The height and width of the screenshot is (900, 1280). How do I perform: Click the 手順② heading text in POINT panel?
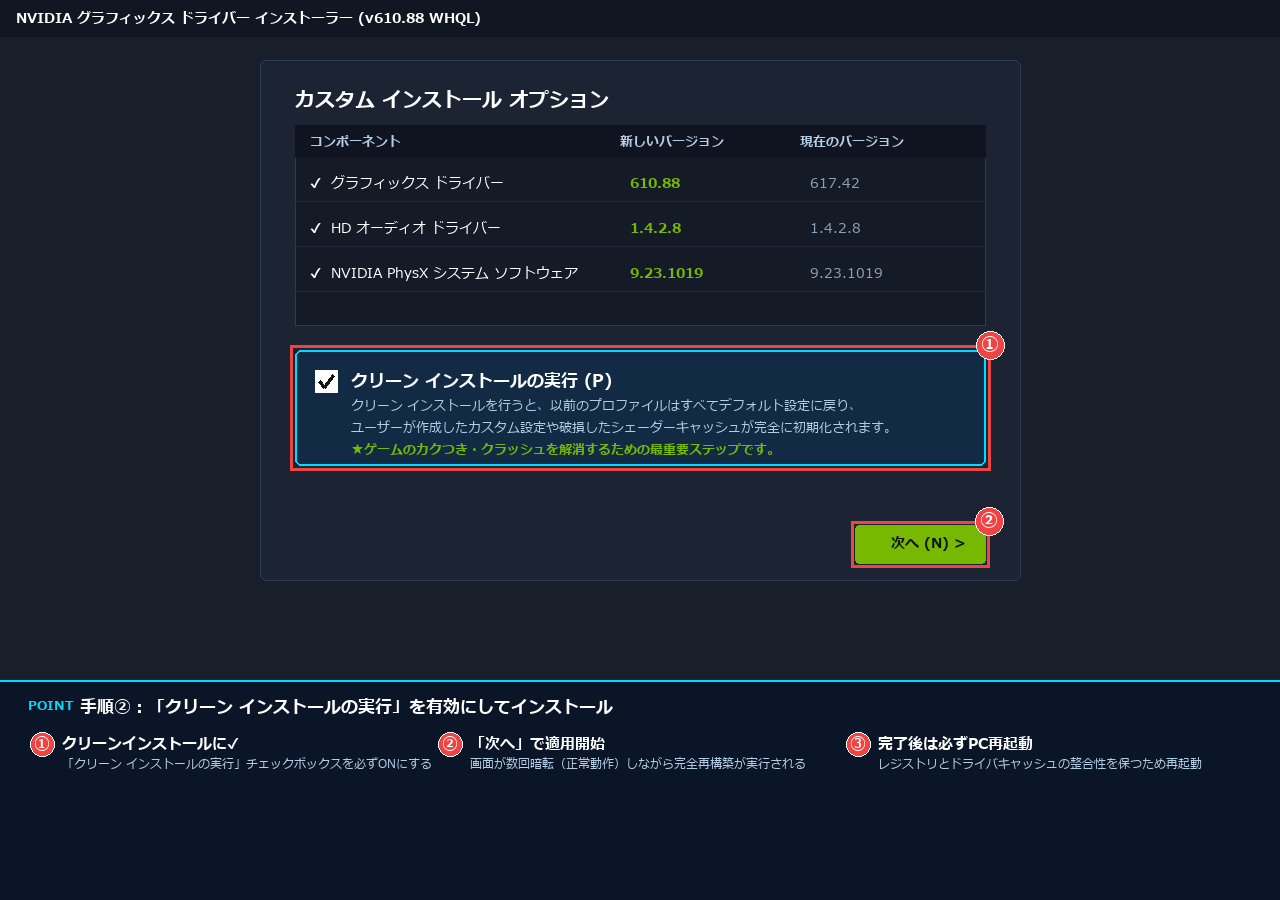tap(346, 707)
